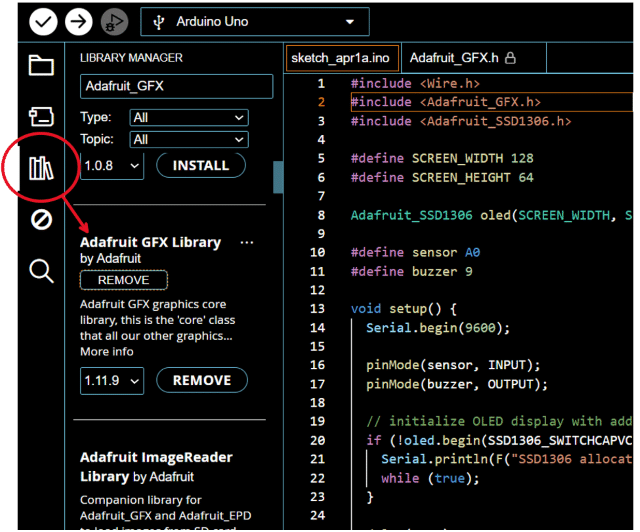
Task: Click the Adafruit GFX Library title
Action: point(150,242)
